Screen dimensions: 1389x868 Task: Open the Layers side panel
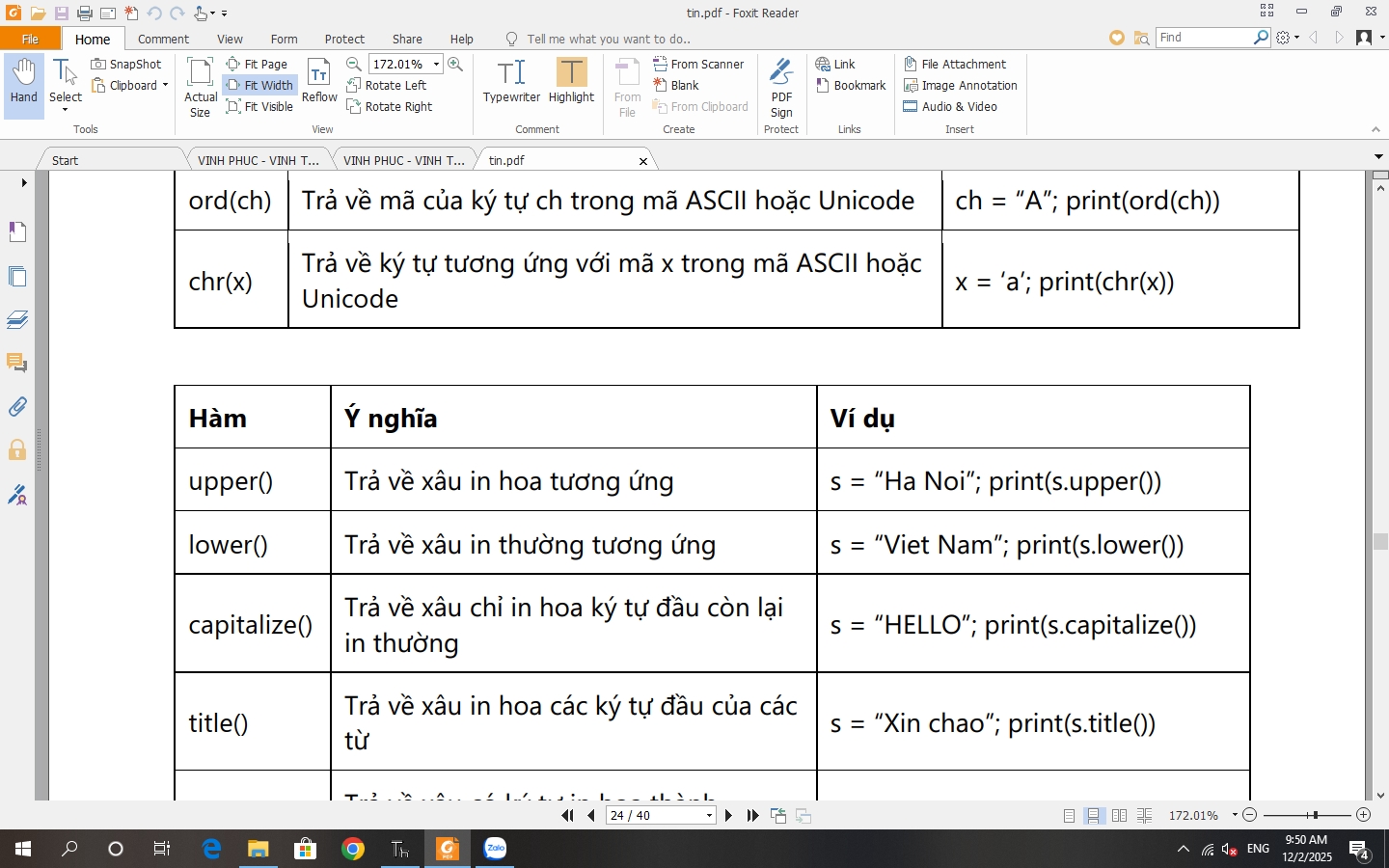(17, 319)
